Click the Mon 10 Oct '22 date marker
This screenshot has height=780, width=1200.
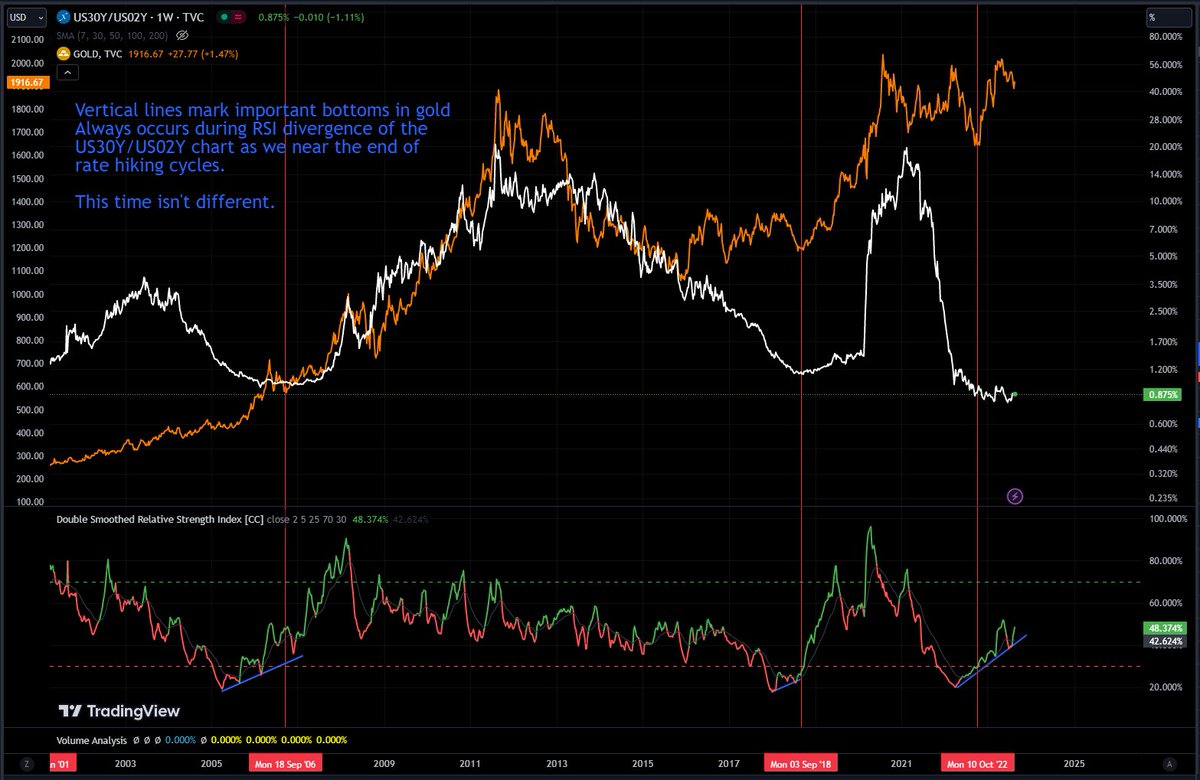[x=977, y=762]
